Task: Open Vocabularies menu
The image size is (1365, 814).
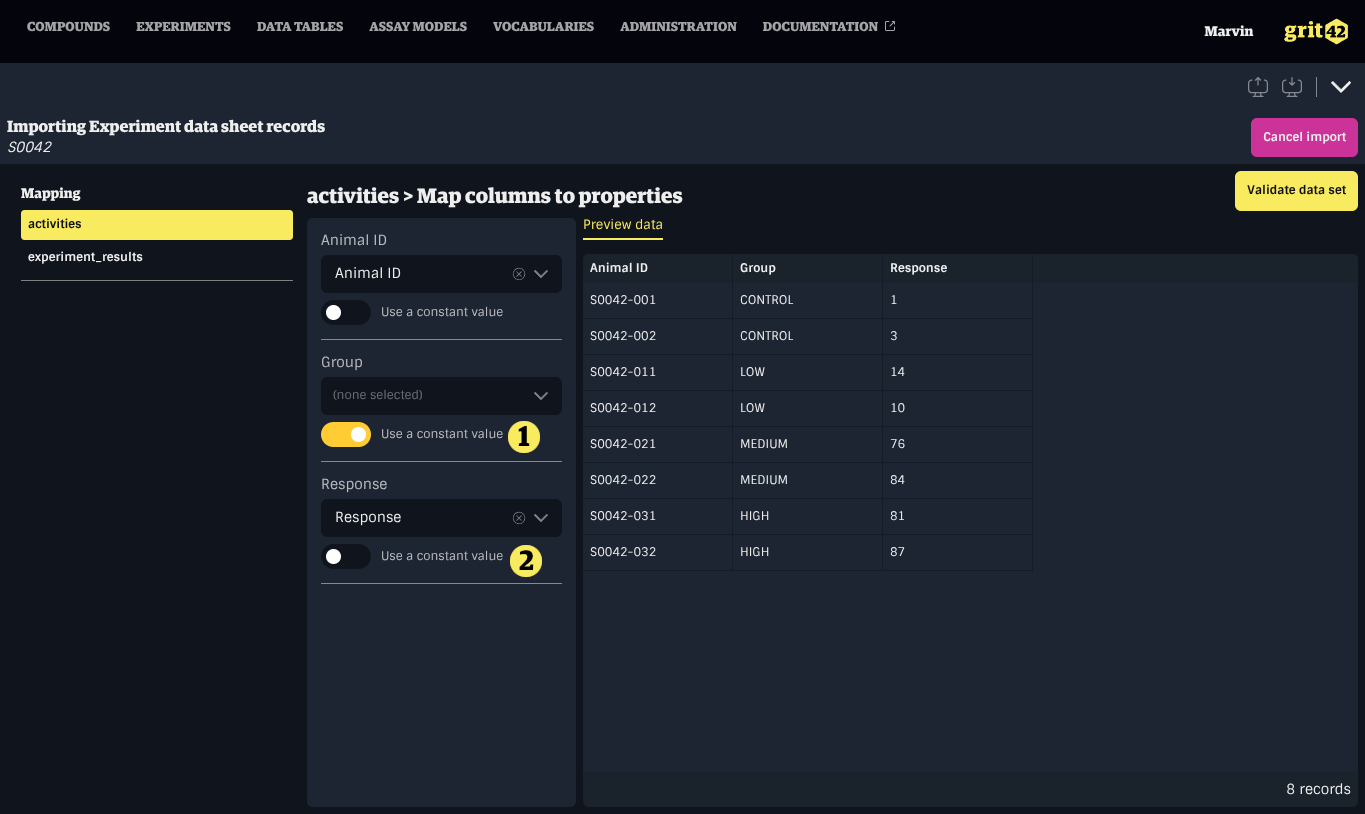Action: click(543, 27)
